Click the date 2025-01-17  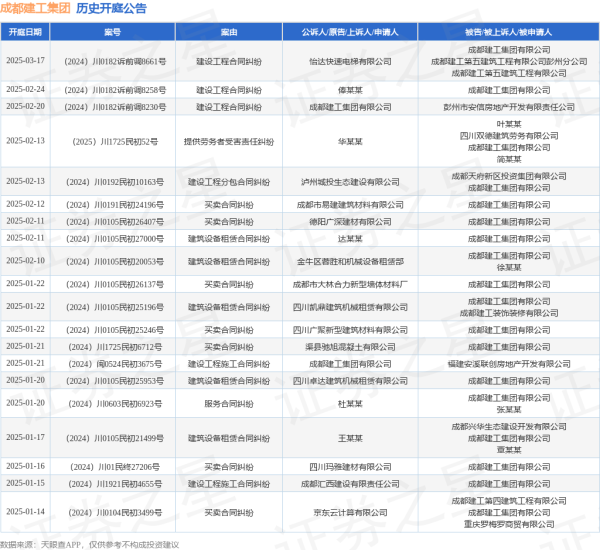click(x=25, y=437)
